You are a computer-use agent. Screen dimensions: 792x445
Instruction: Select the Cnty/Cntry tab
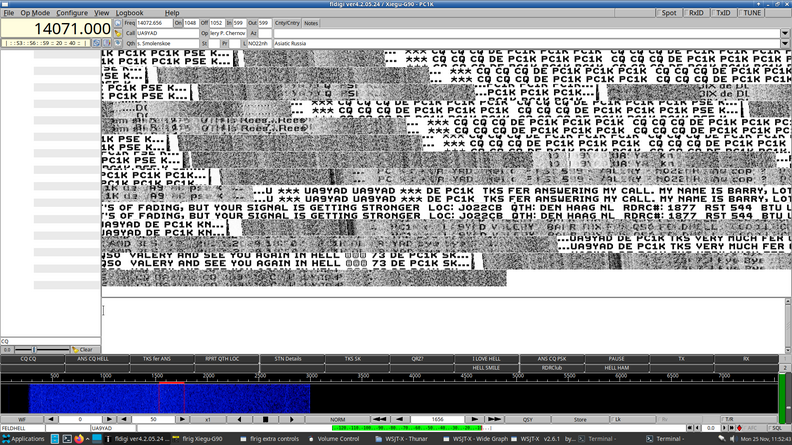(x=287, y=23)
